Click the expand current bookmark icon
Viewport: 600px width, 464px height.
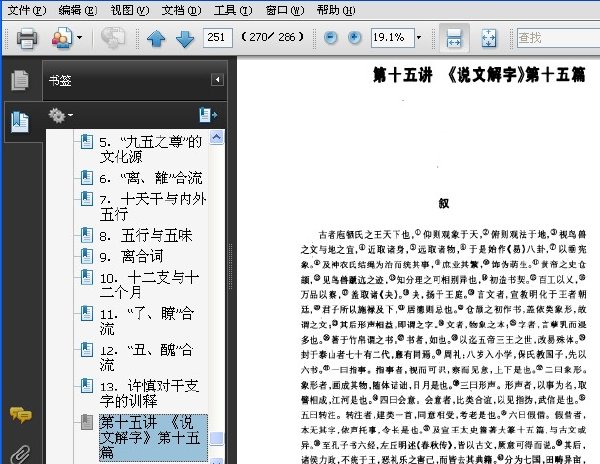[208, 115]
